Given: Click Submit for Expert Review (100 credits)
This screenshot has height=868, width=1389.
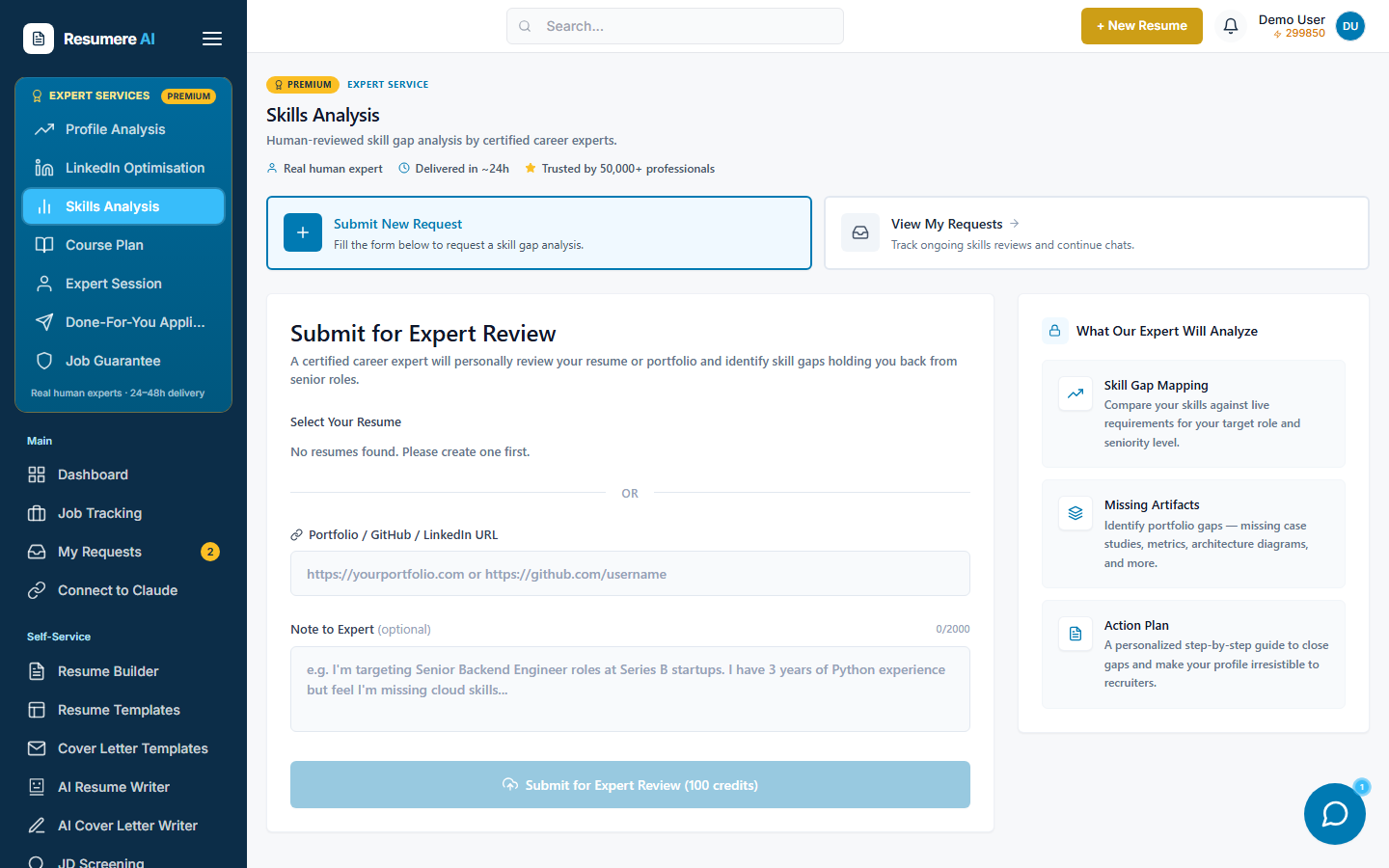Looking at the screenshot, I should (630, 785).
